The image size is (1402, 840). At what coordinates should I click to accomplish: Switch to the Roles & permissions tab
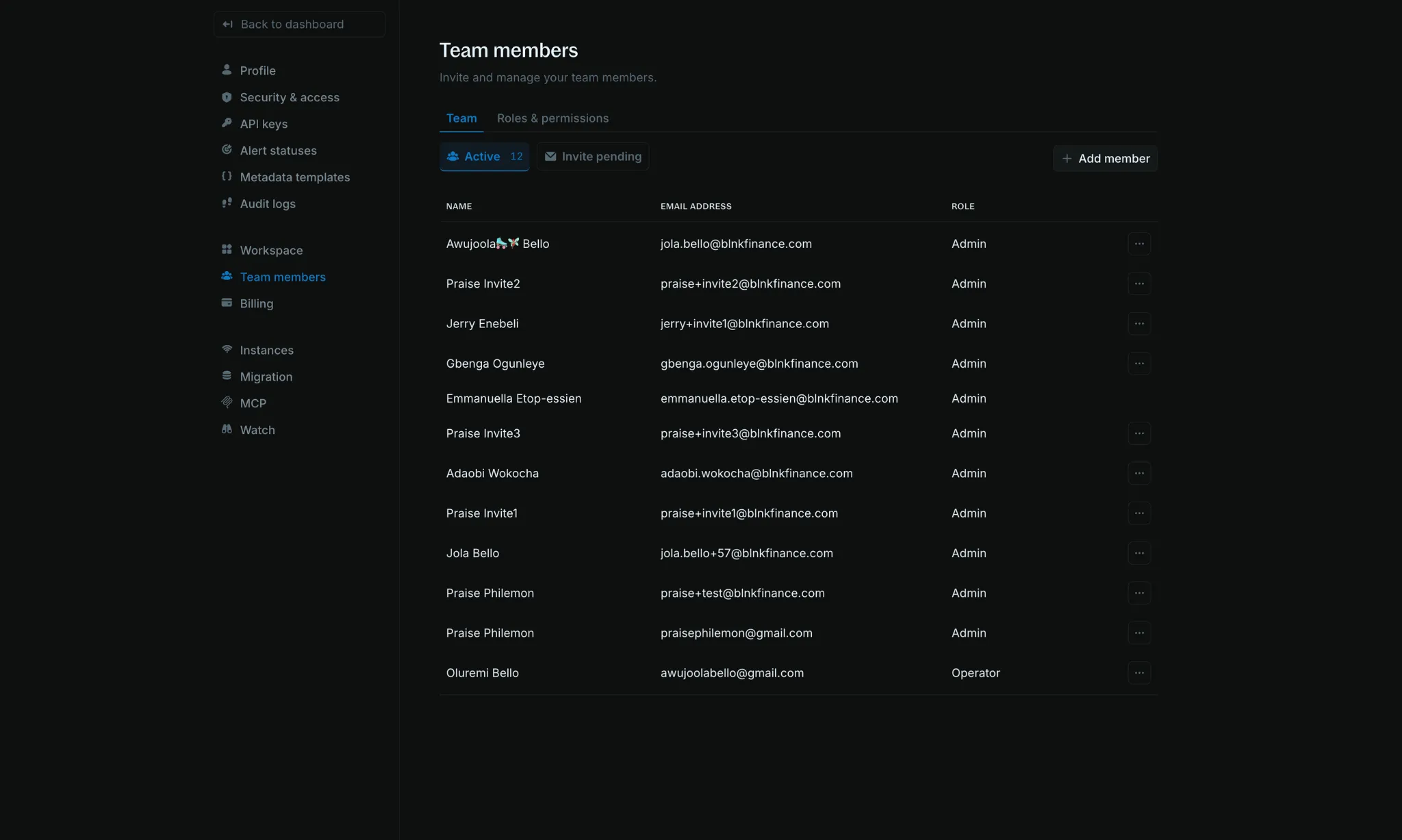tap(552, 118)
